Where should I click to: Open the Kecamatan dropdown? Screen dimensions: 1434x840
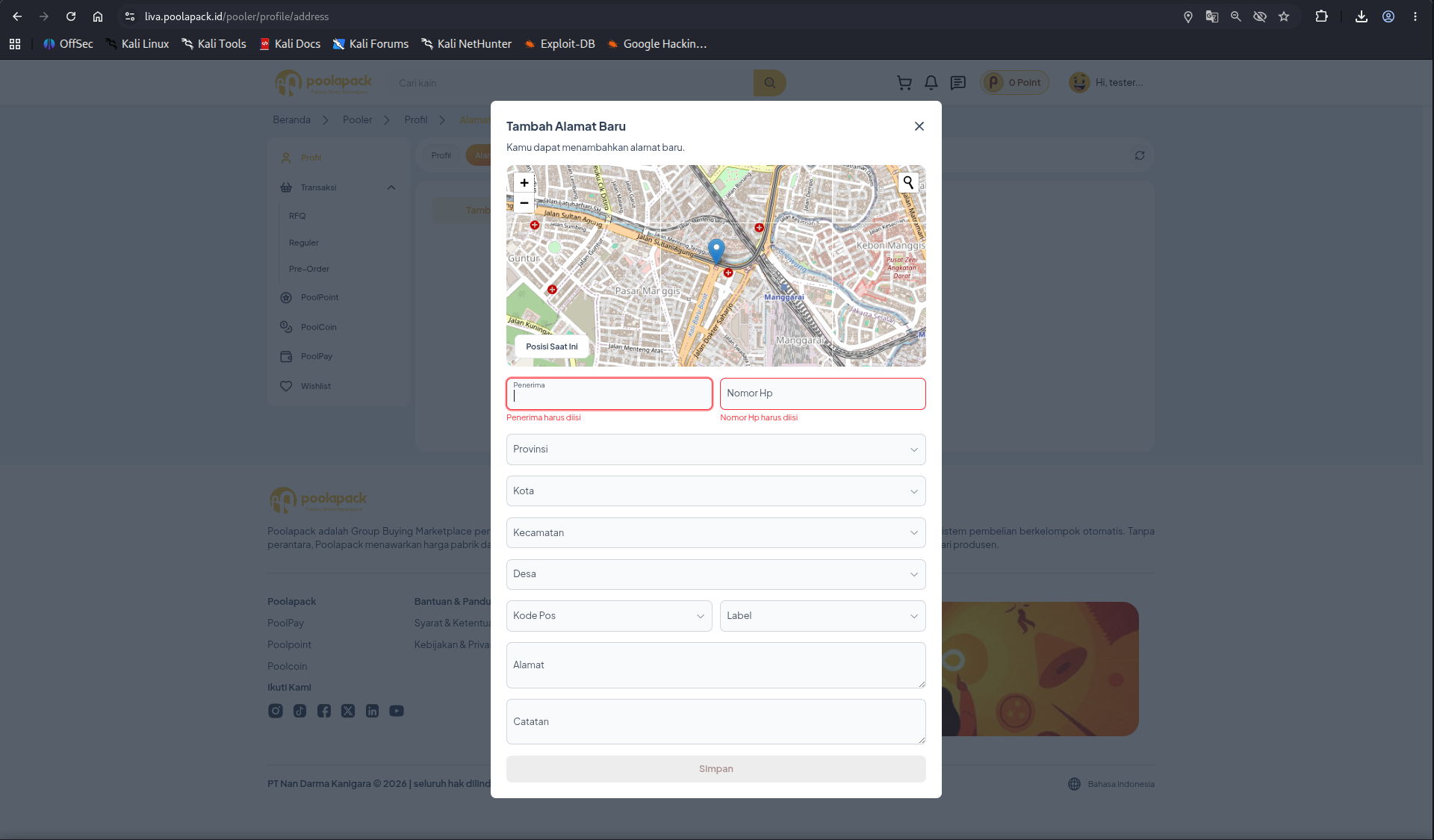coord(716,533)
